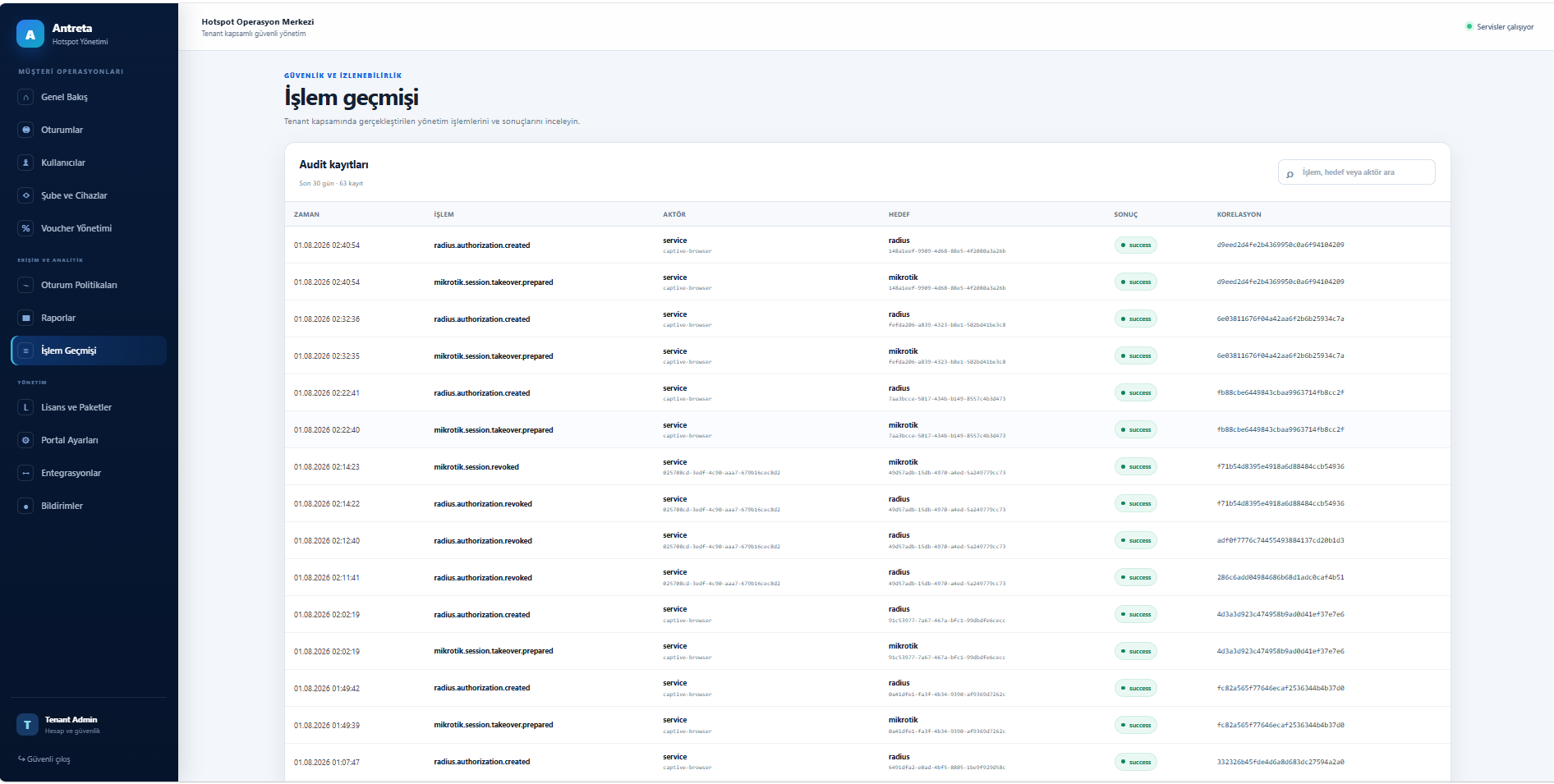
Task: Click the Servisler çalışıyor status dot
Action: 1469,26
